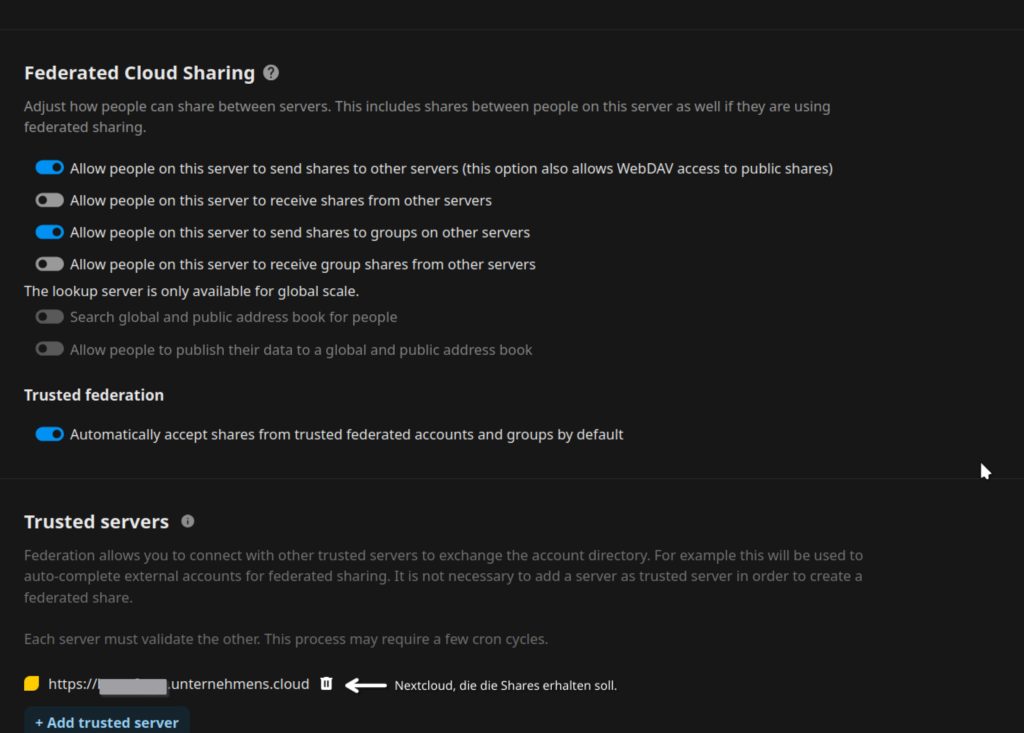Enable receiving group shares from other servers
The width and height of the screenshot is (1024, 733).
(49, 264)
